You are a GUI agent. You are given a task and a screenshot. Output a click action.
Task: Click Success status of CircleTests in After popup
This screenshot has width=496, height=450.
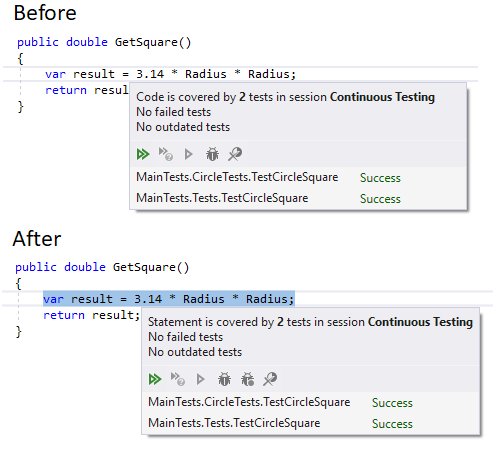pyautogui.click(x=392, y=403)
